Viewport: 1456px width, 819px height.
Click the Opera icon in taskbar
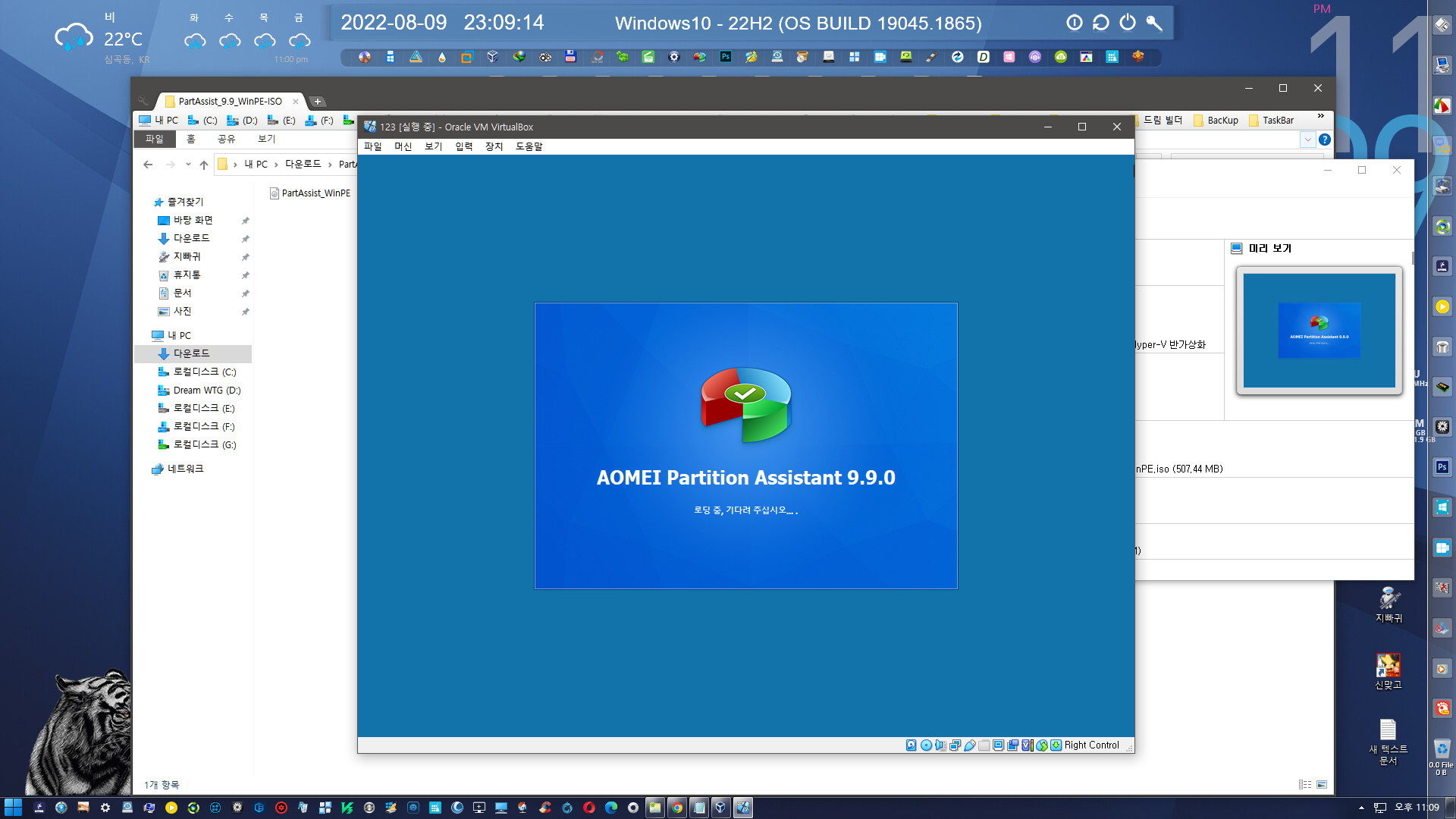click(588, 808)
